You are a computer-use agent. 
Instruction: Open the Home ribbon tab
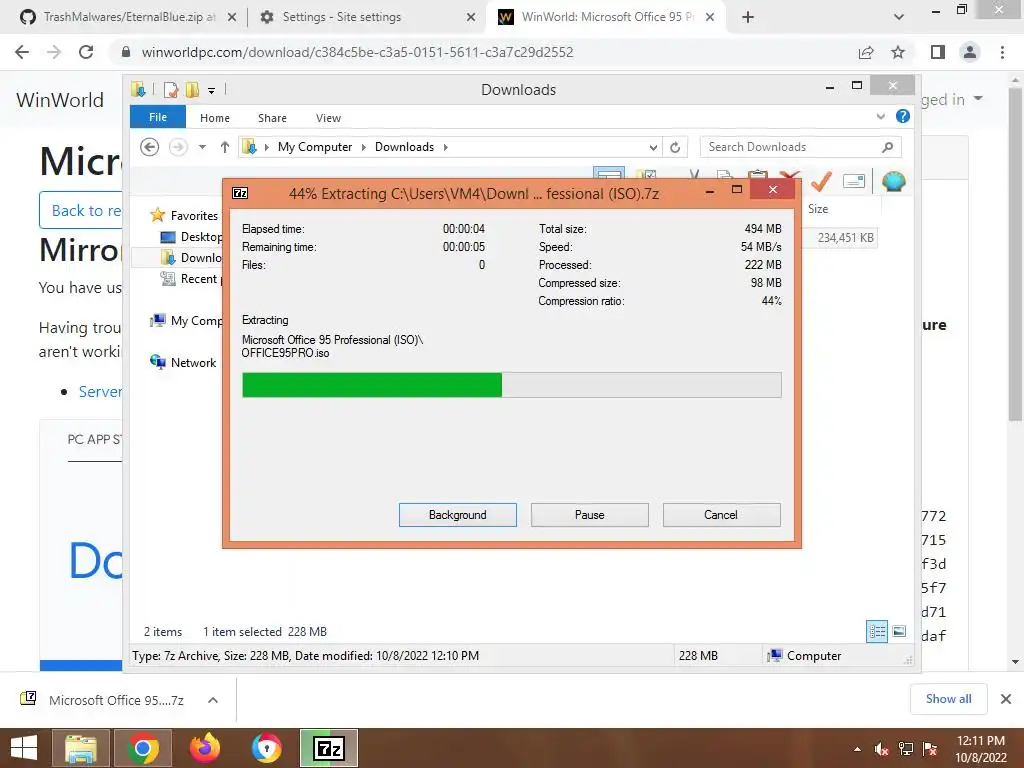click(215, 118)
